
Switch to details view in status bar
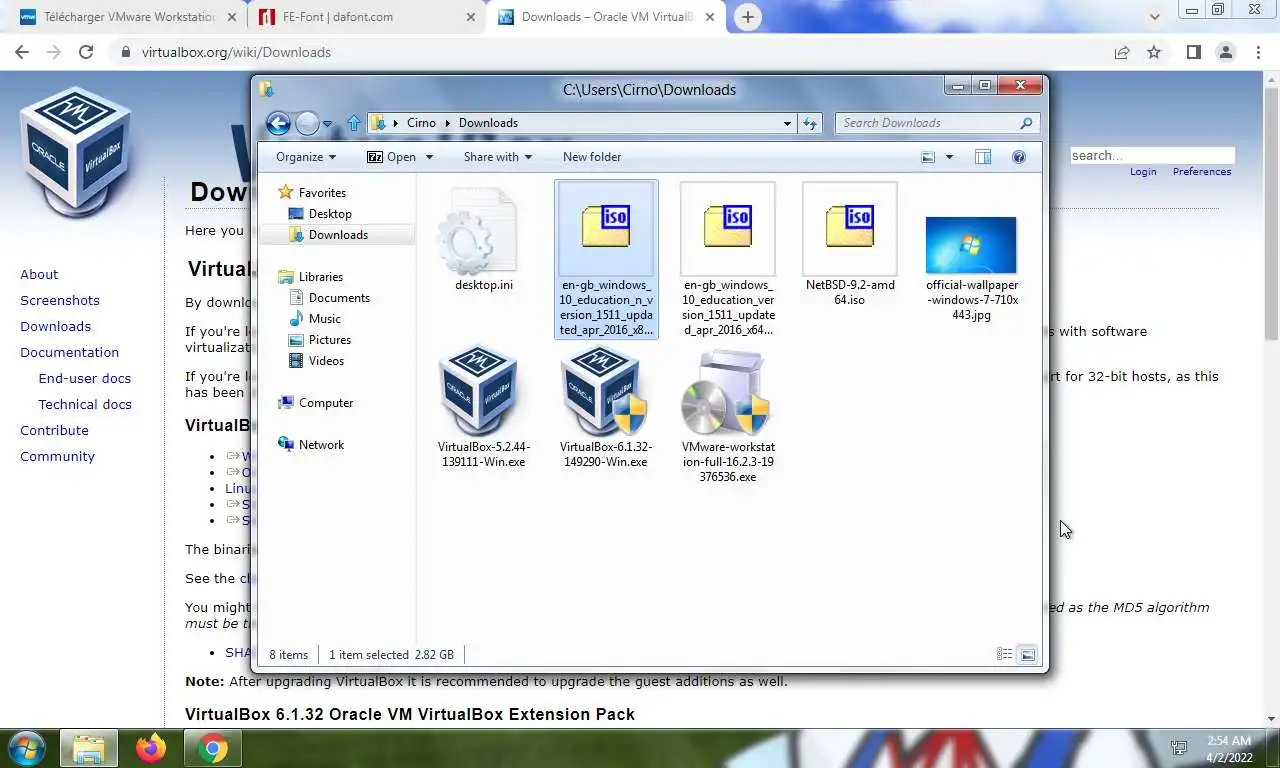click(x=1004, y=655)
